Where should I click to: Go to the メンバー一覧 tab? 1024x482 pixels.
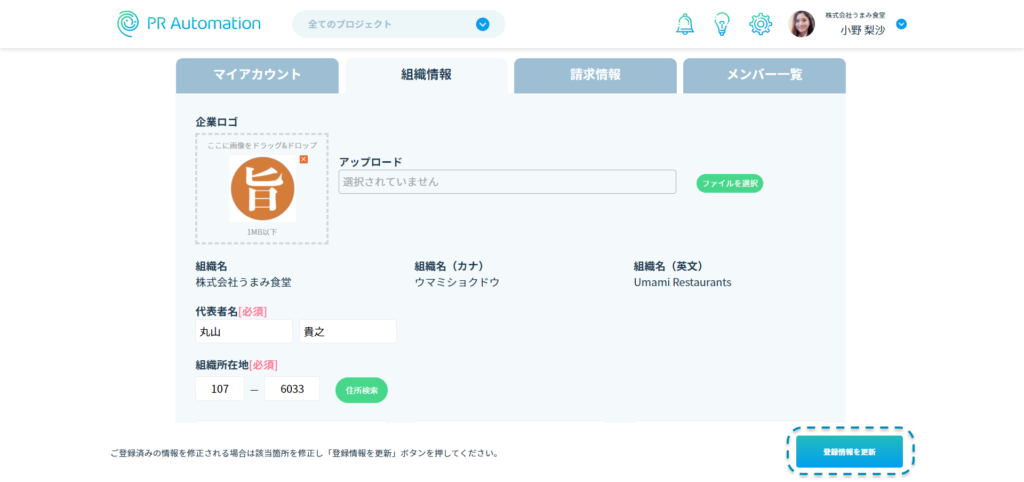coord(764,75)
